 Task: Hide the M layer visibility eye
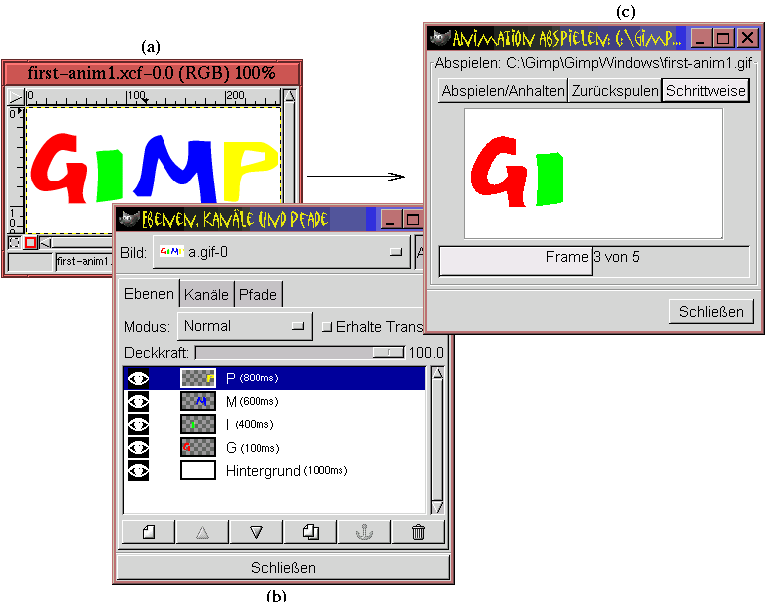(x=138, y=401)
